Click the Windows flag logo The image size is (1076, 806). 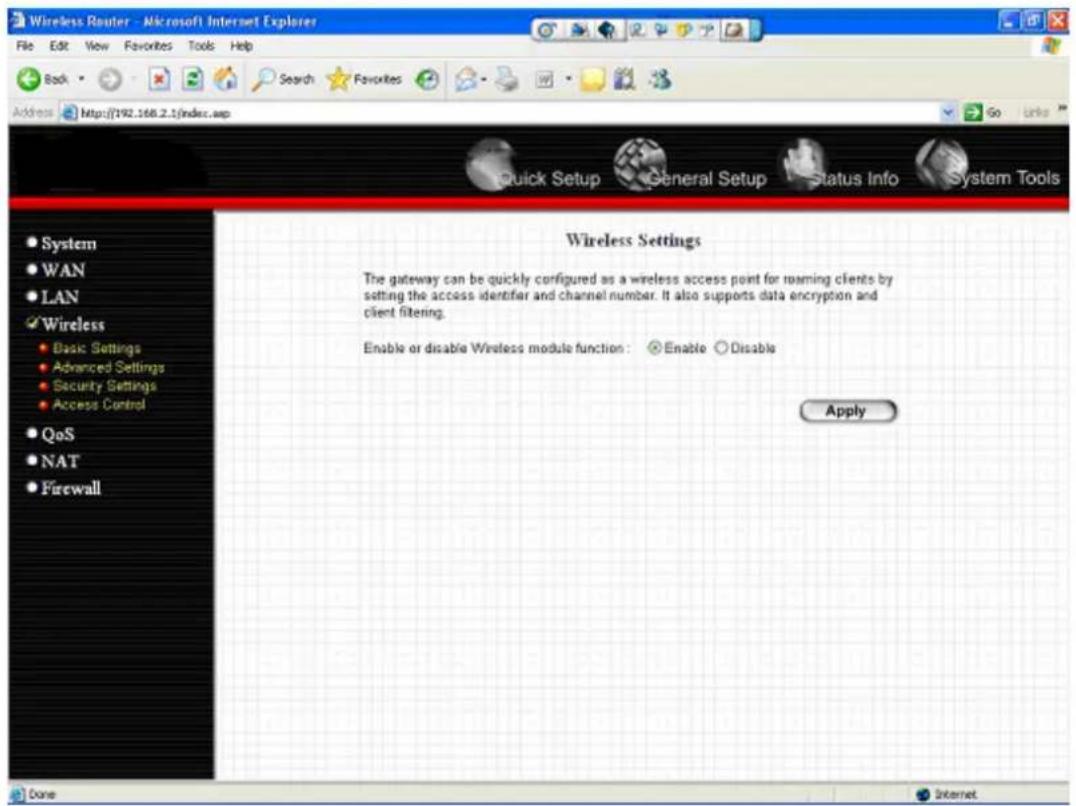click(x=1050, y=45)
